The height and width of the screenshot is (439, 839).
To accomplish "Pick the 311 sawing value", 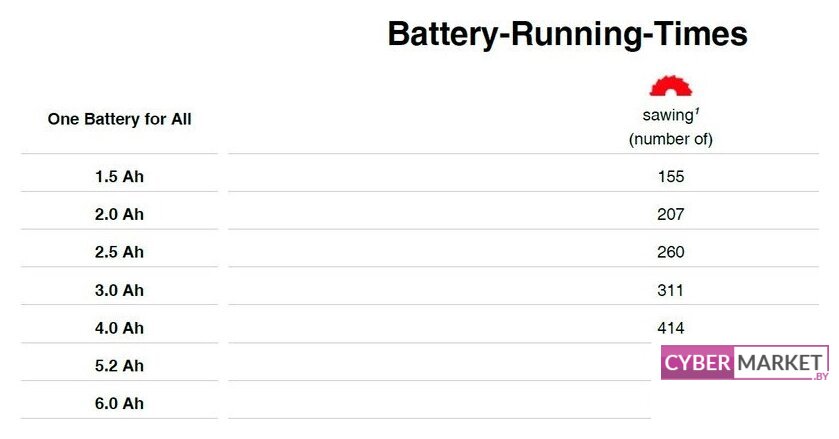I will (x=670, y=290).
